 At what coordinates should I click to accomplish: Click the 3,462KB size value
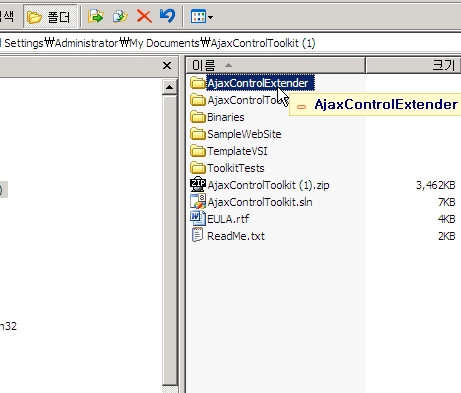[x=435, y=185]
